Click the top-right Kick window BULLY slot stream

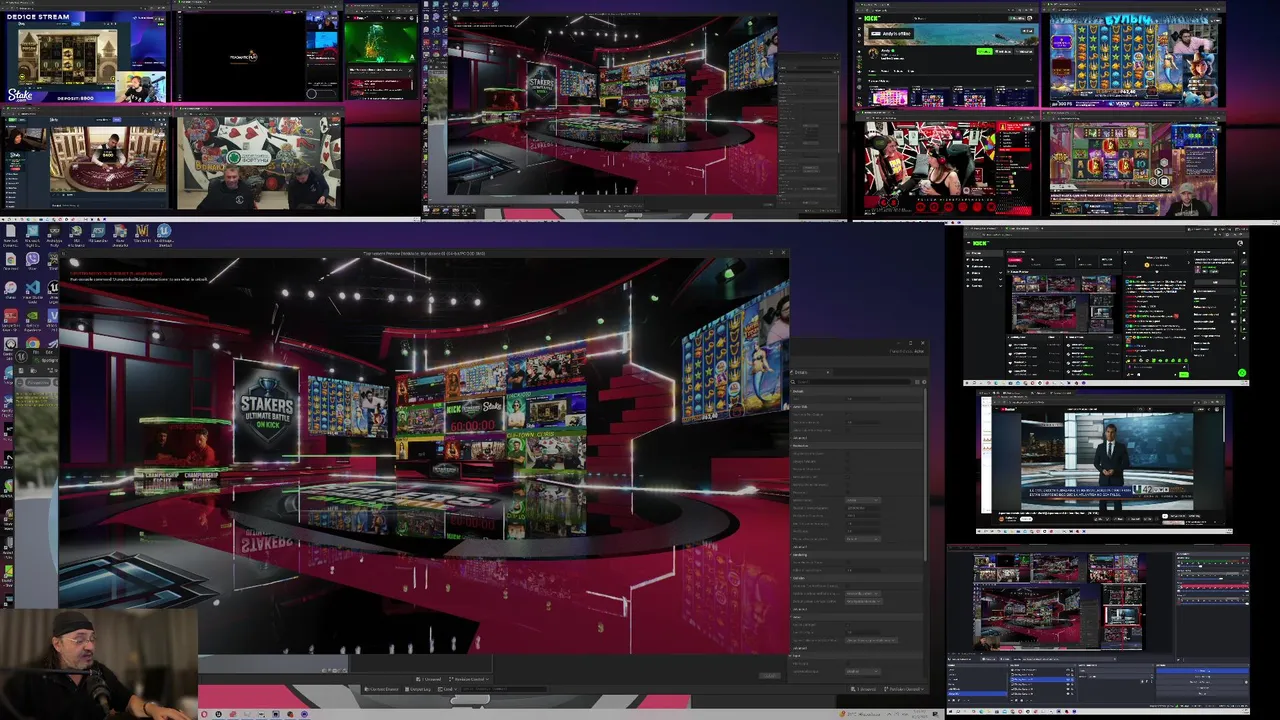point(1133,60)
